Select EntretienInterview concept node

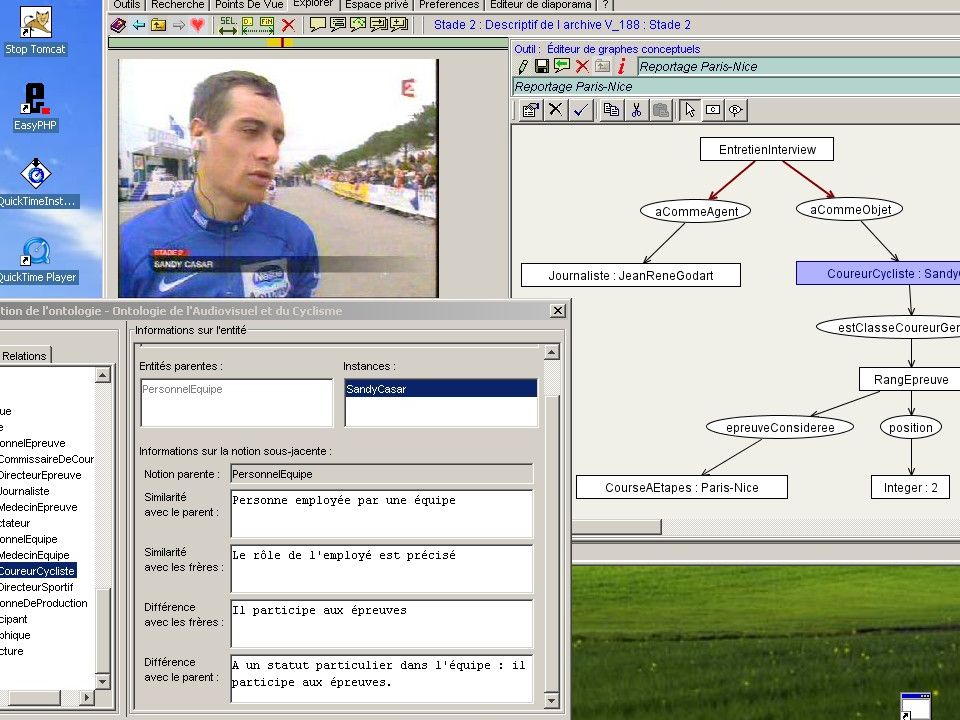point(767,149)
